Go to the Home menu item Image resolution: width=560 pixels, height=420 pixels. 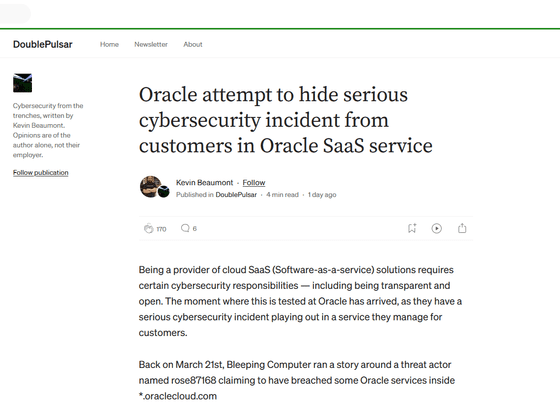click(x=109, y=44)
